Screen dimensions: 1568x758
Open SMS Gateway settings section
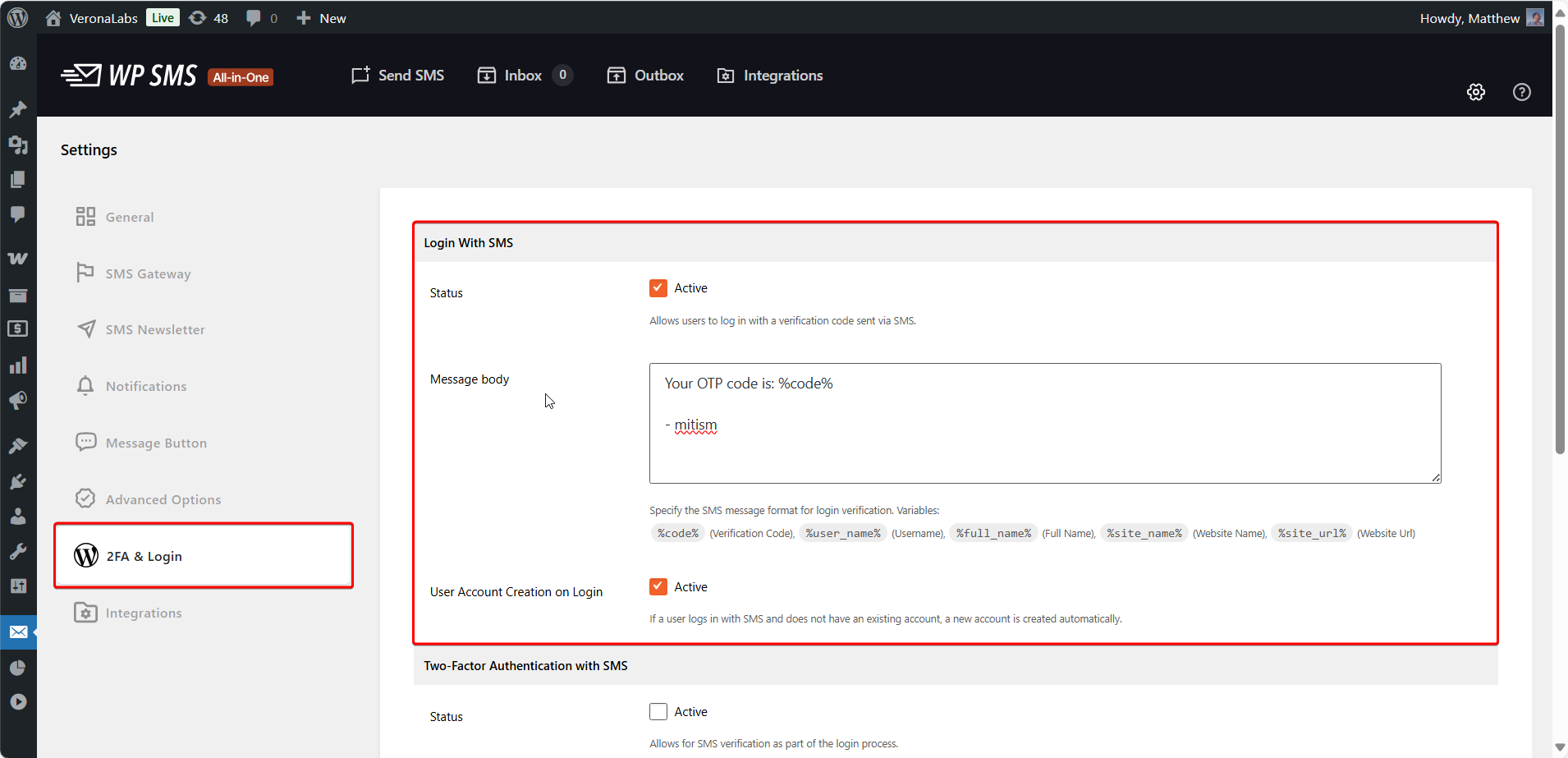pos(148,274)
